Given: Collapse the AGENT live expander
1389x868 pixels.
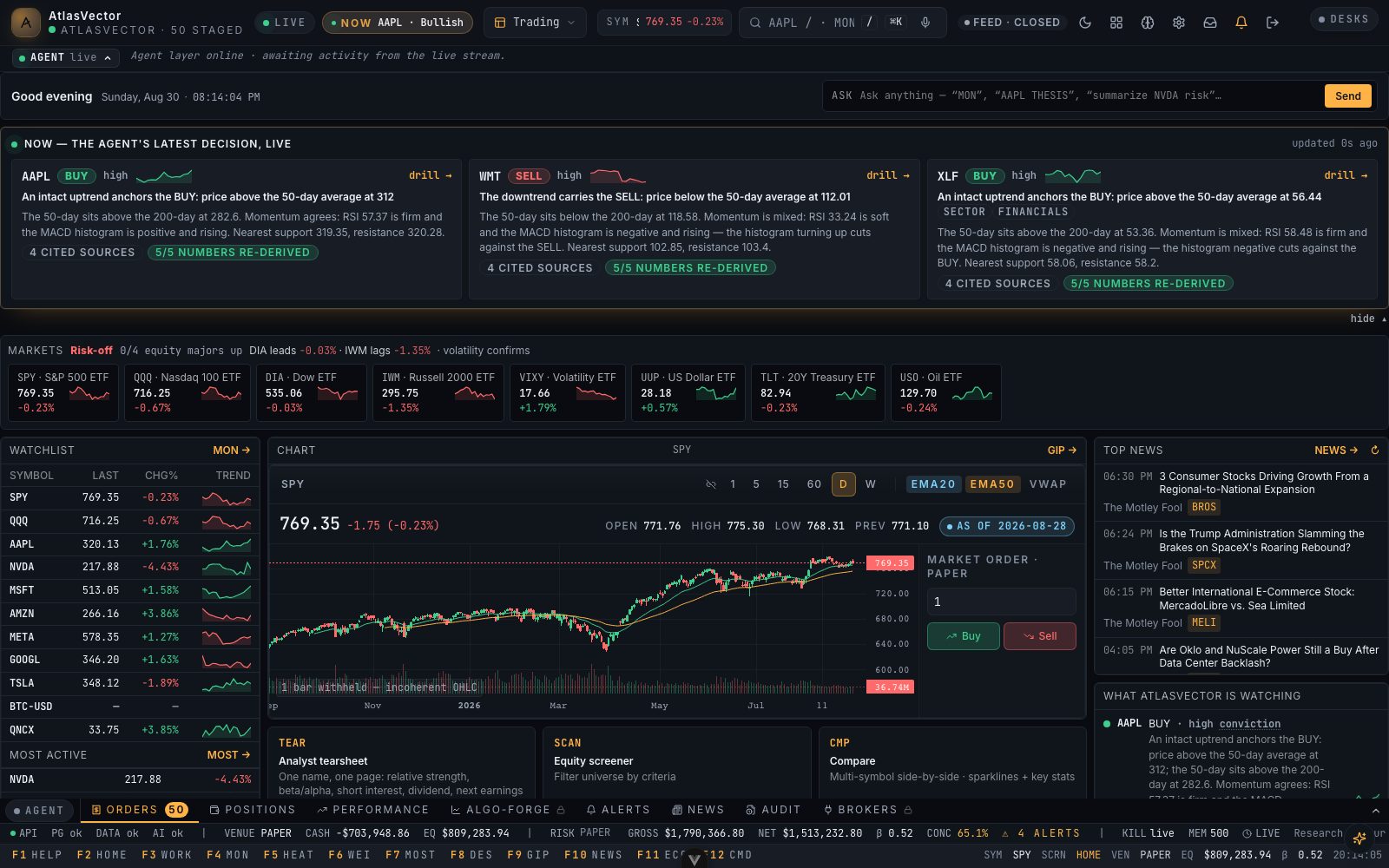Looking at the screenshot, I should [x=66, y=58].
